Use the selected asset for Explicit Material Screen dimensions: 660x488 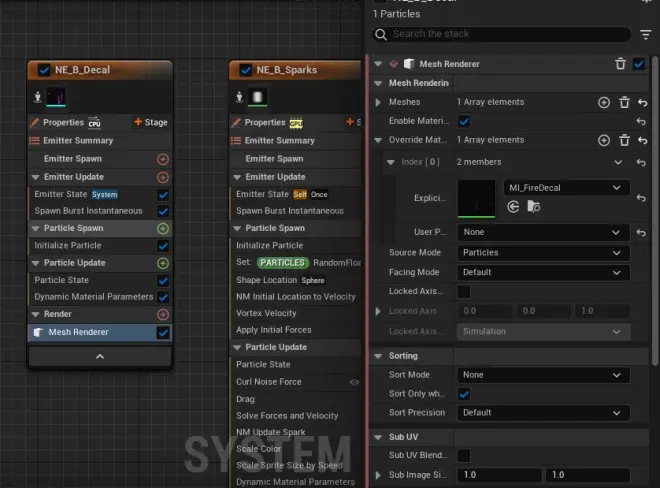pyautogui.click(x=513, y=207)
